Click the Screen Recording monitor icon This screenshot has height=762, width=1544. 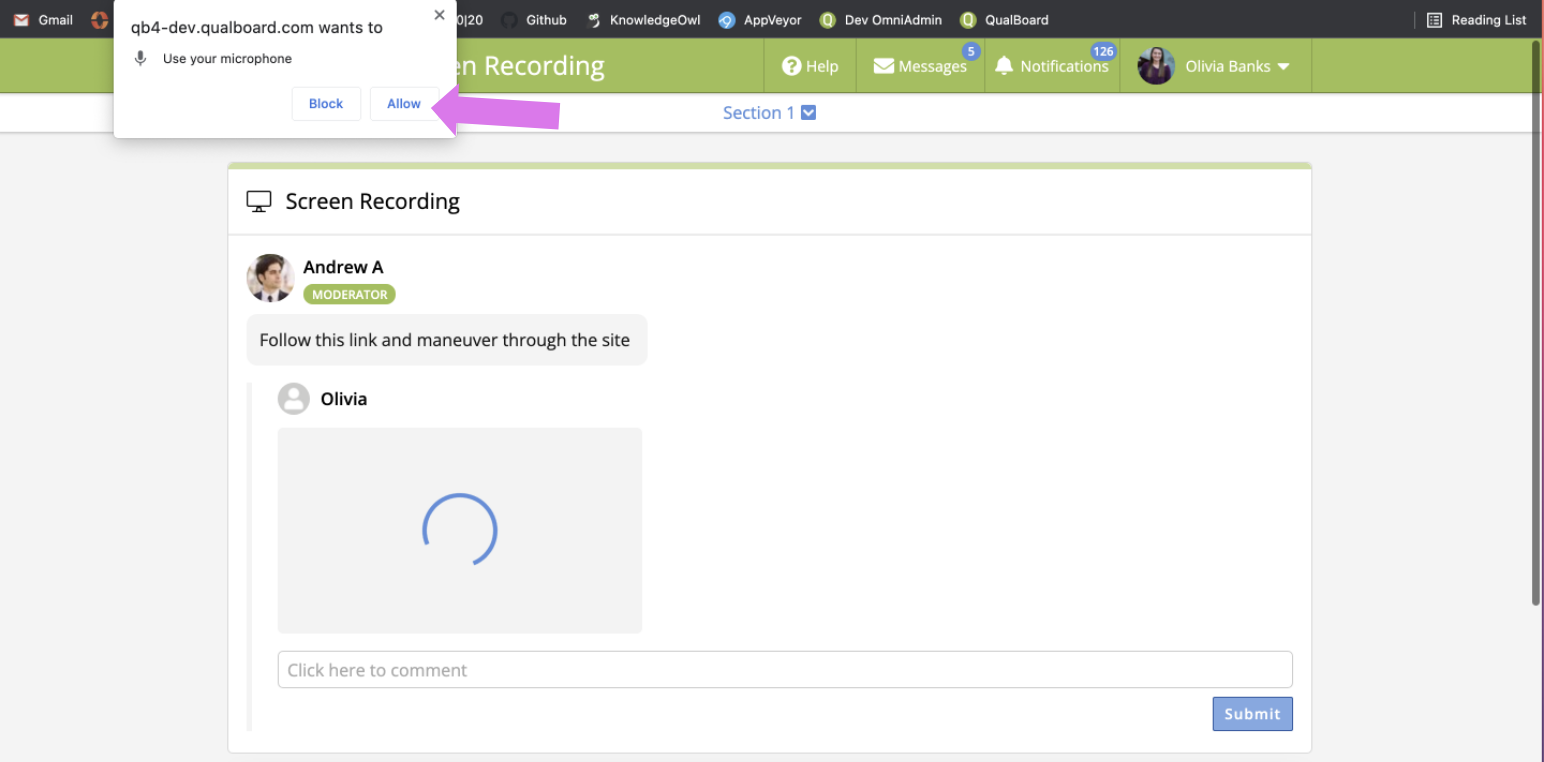(x=259, y=202)
